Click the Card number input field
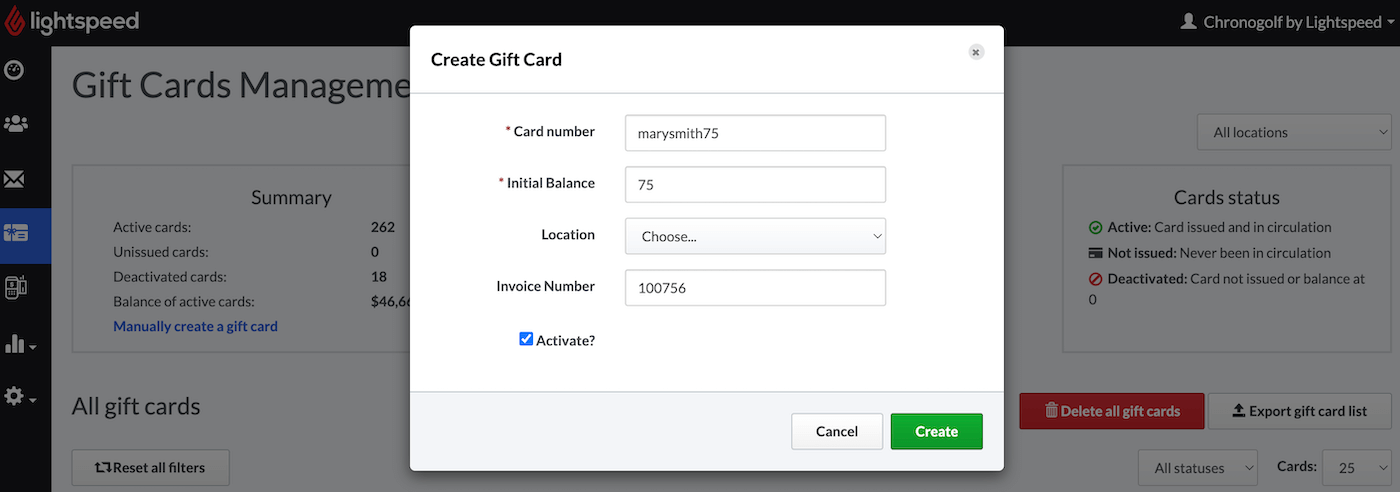This screenshot has width=1400, height=492. pos(755,133)
